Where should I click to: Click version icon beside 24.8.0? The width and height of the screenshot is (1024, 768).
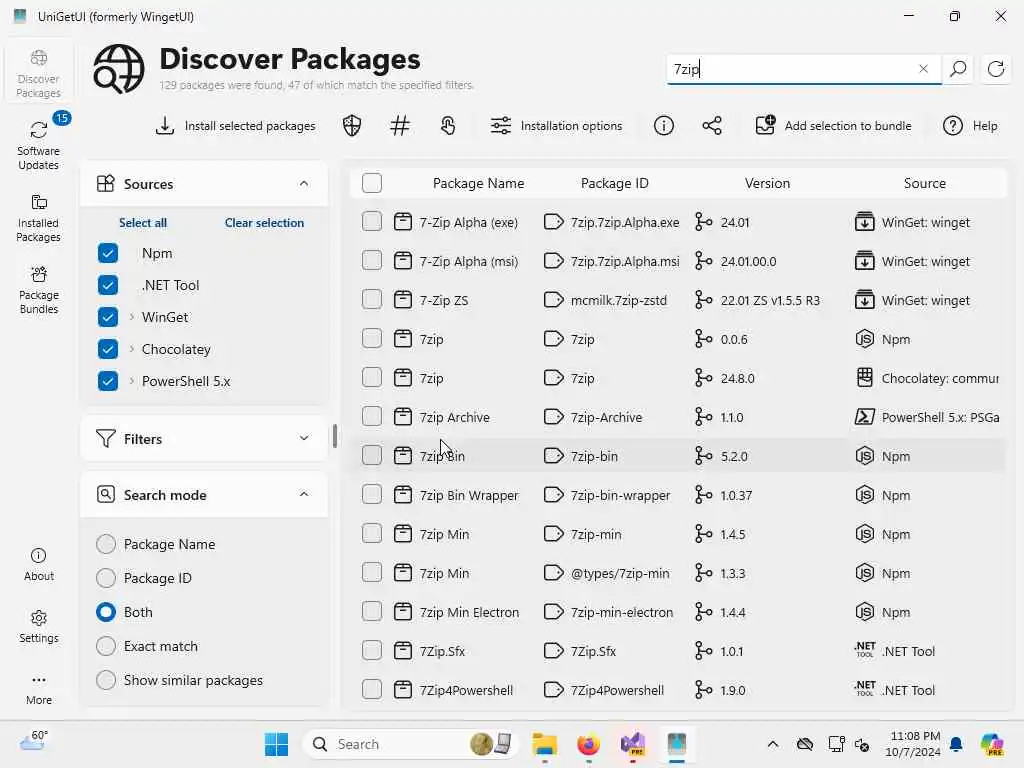pos(703,377)
